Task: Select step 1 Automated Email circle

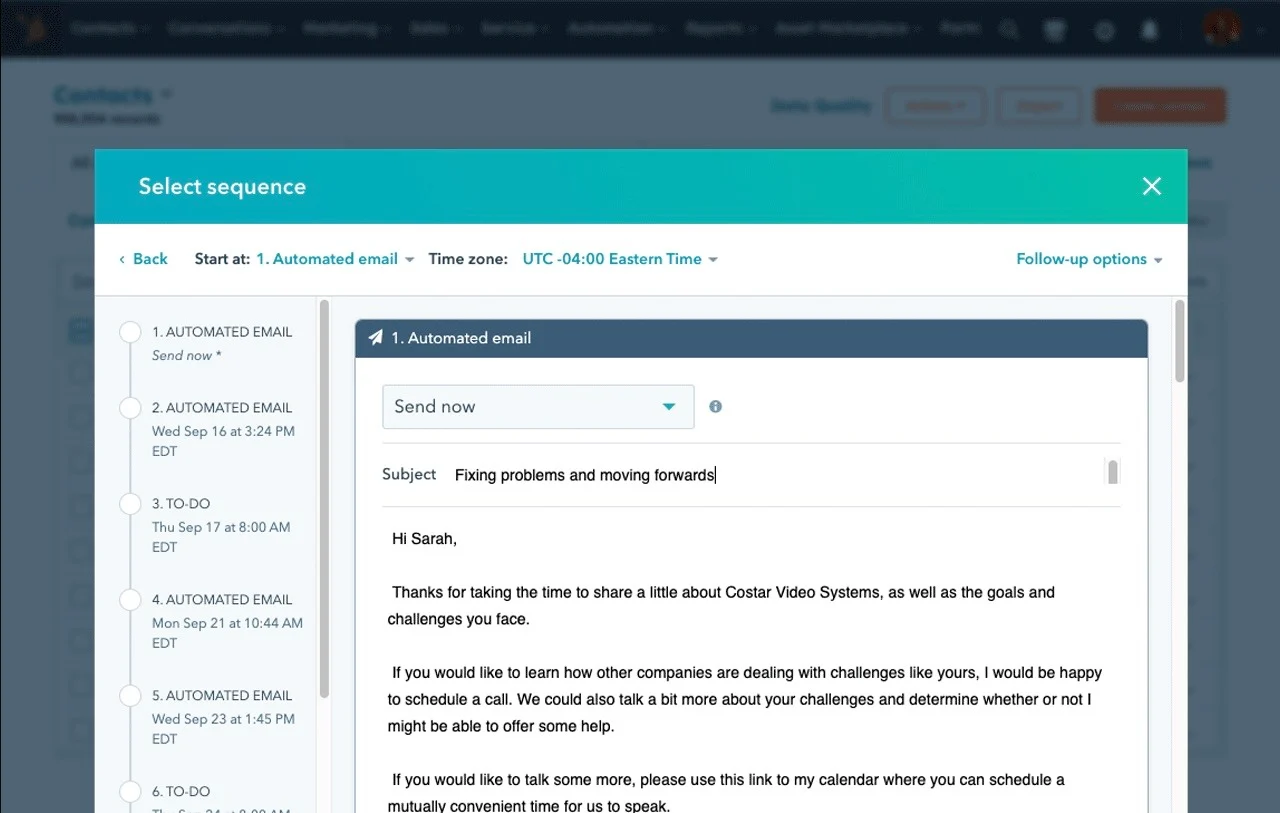Action: (130, 331)
